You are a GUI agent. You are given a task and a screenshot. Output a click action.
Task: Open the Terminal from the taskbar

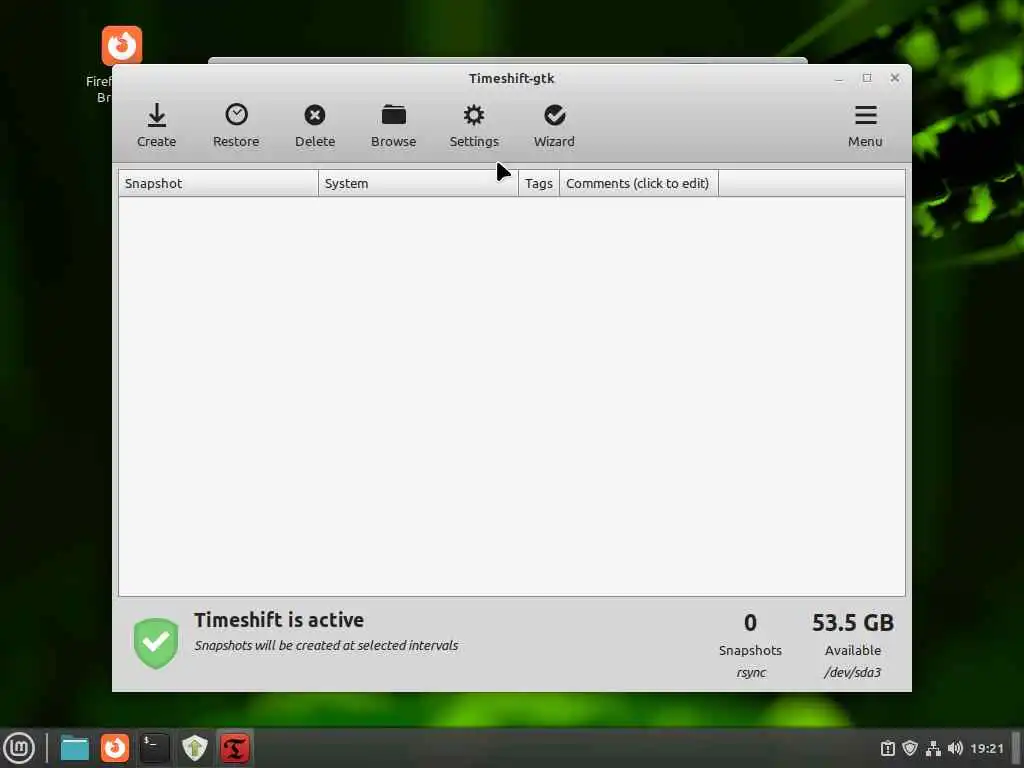point(155,748)
